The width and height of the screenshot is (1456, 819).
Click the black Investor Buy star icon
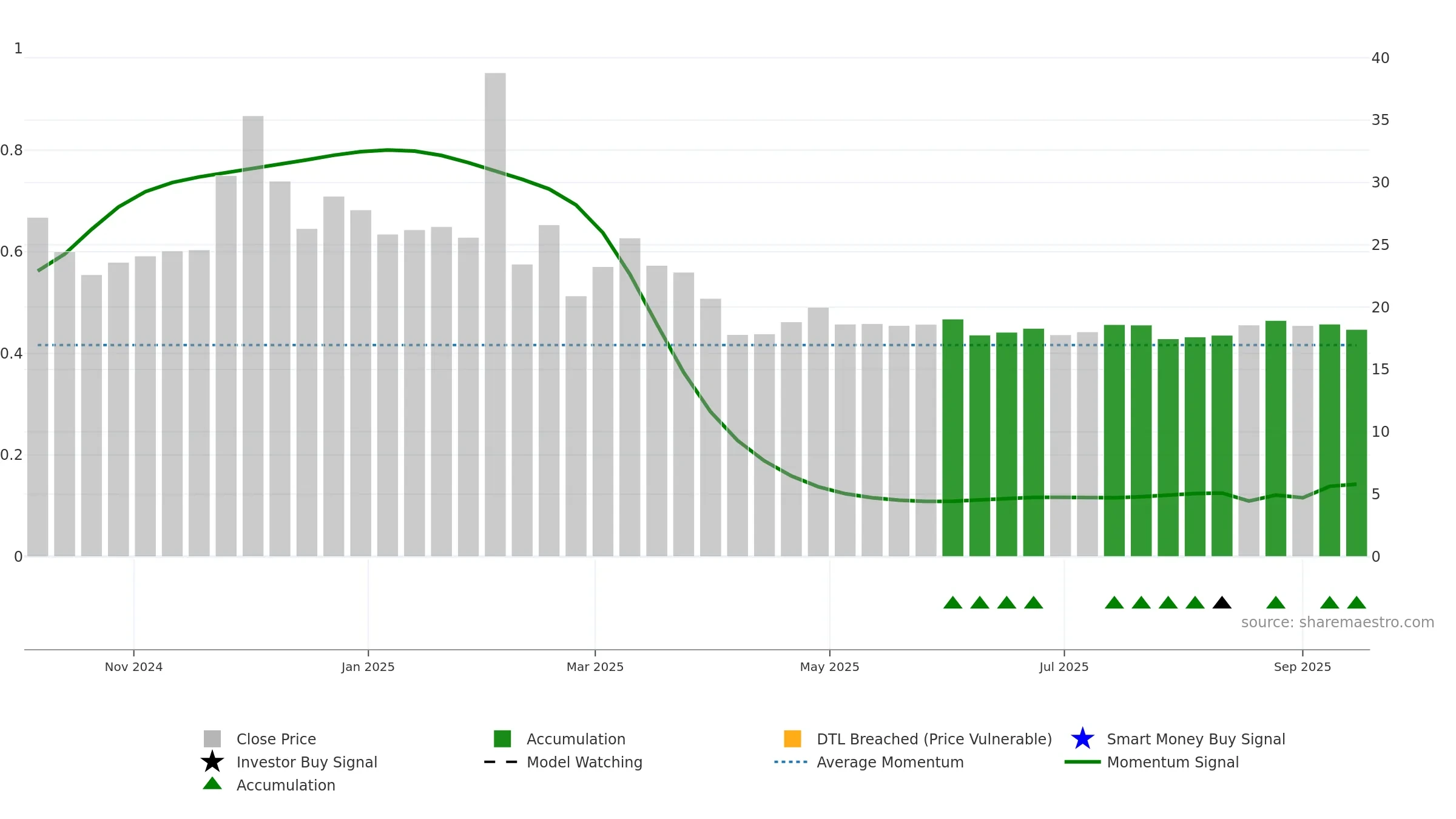[212, 762]
